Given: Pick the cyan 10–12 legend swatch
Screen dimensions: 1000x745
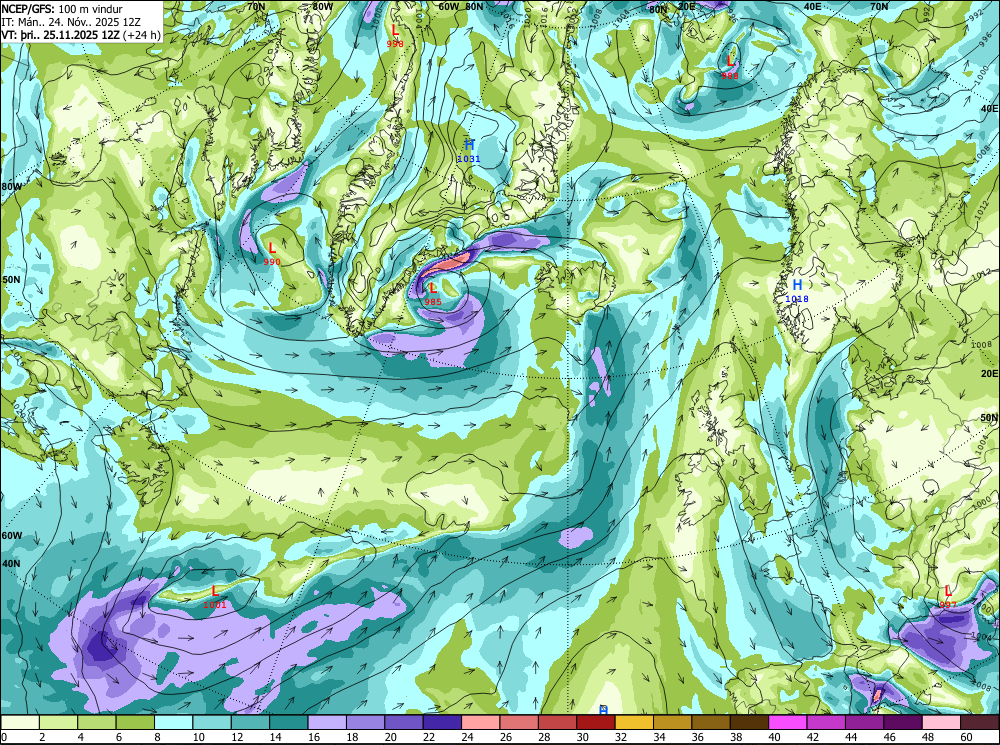Looking at the screenshot, I should [x=212, y=722].
